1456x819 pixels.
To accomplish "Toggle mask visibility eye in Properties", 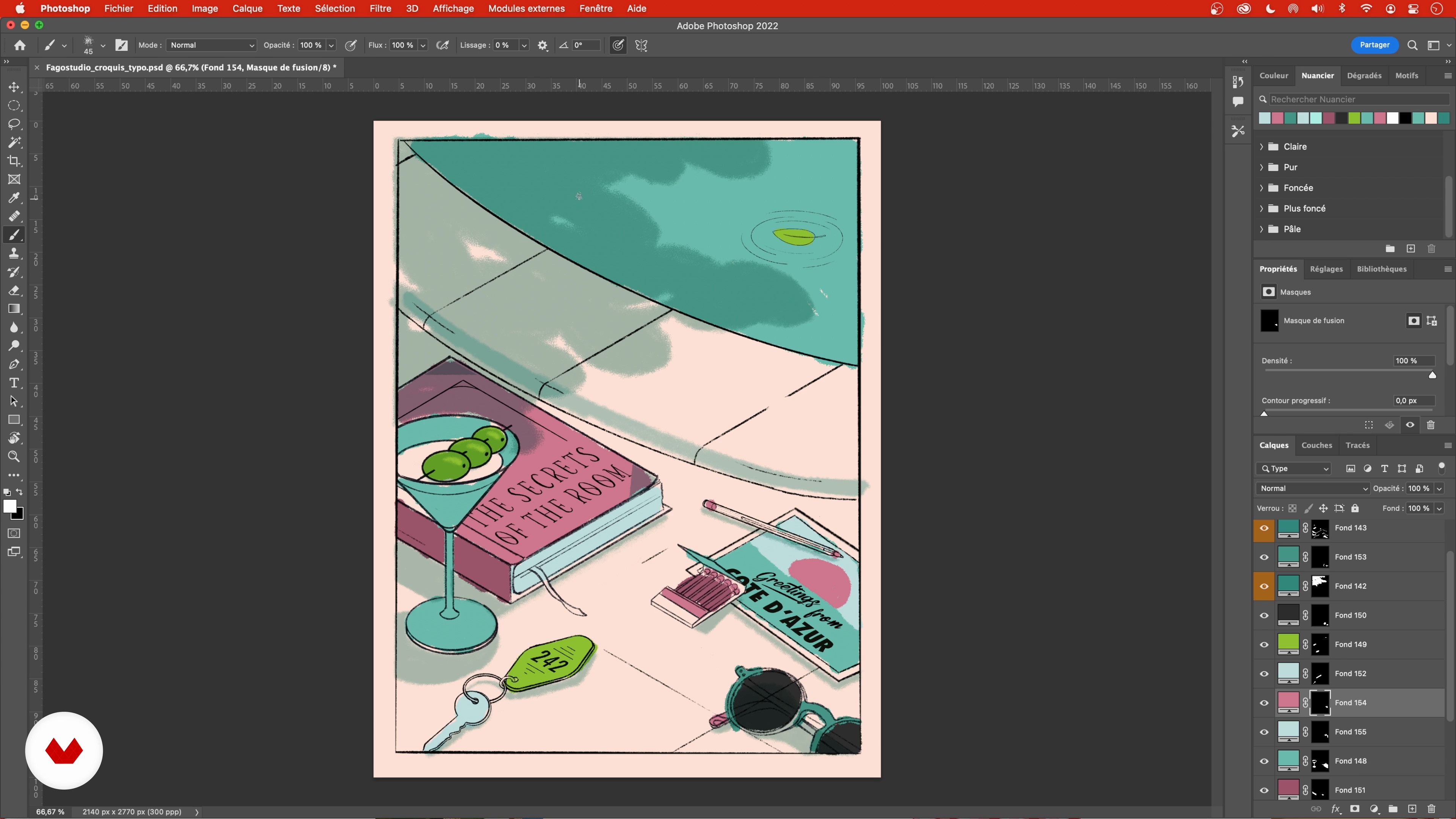I will coord(1410,425).
